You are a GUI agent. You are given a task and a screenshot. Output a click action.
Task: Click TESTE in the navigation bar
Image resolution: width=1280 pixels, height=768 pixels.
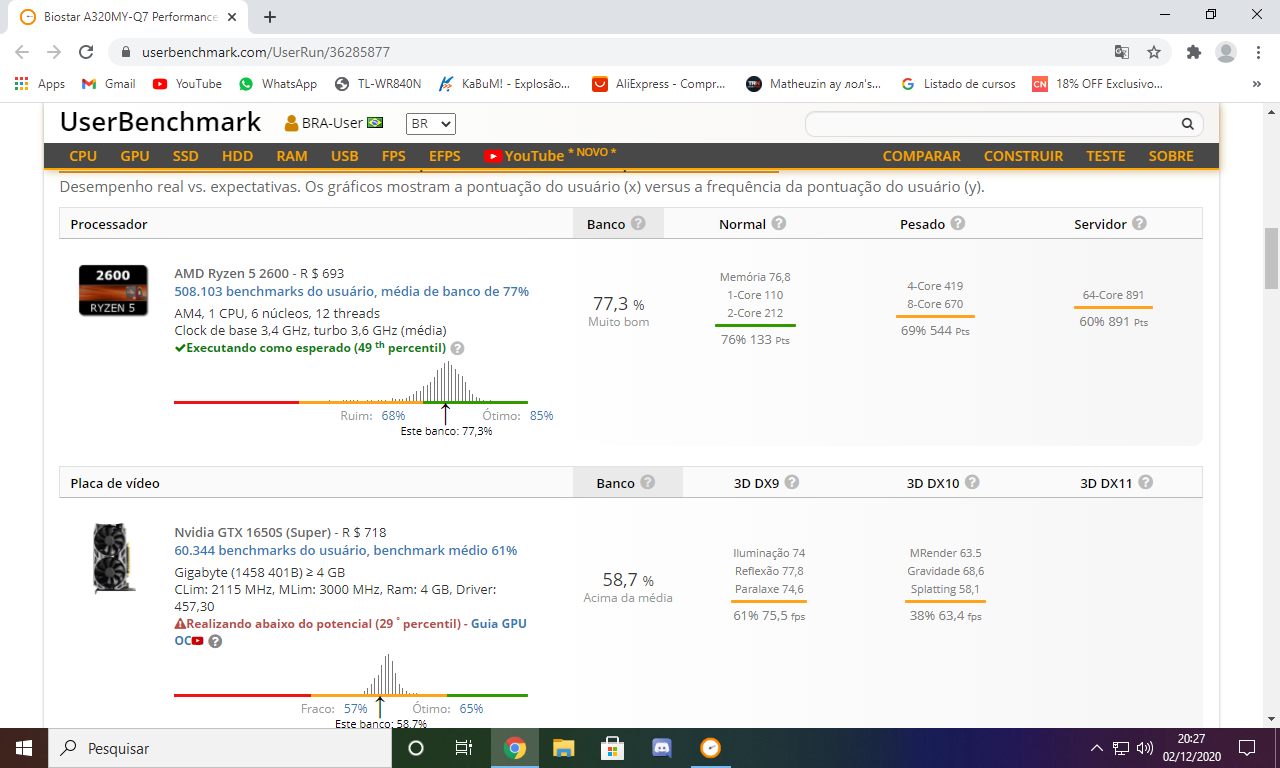coord(1106,156)
